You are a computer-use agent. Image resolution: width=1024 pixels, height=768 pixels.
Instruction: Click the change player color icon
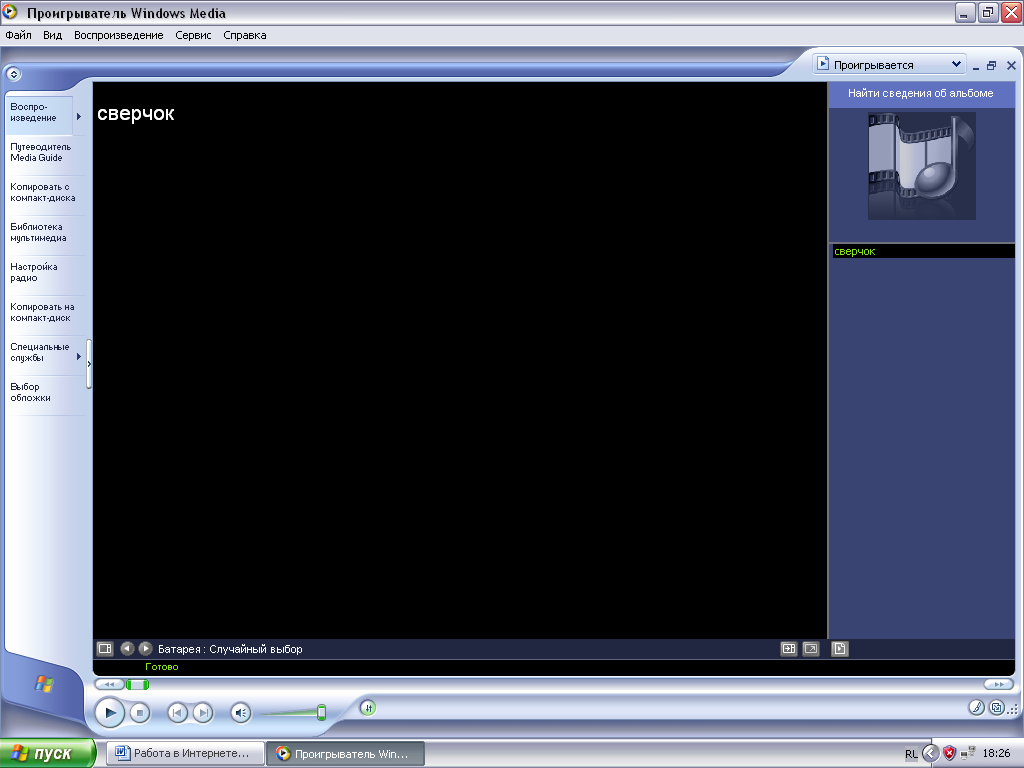[x=976, y=707]
